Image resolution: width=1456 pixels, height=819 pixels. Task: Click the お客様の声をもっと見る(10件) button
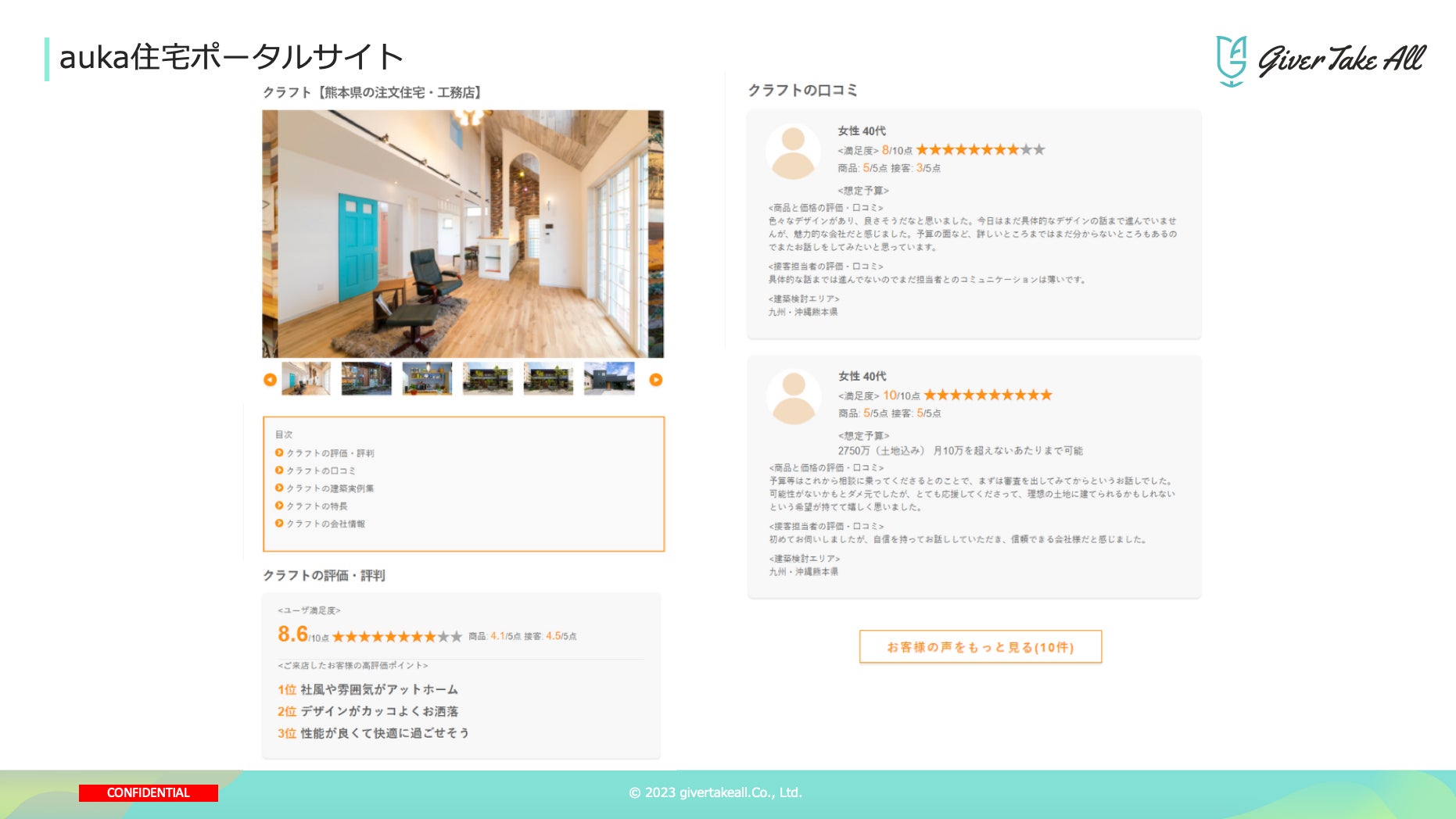[x=981, y=646]
